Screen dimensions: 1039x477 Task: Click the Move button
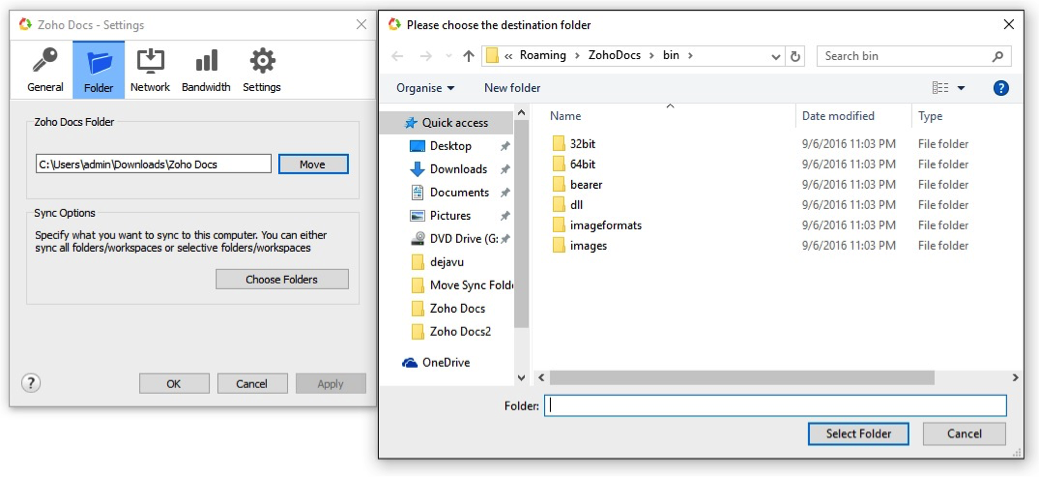pyautogui.click(x=312, y=164)
